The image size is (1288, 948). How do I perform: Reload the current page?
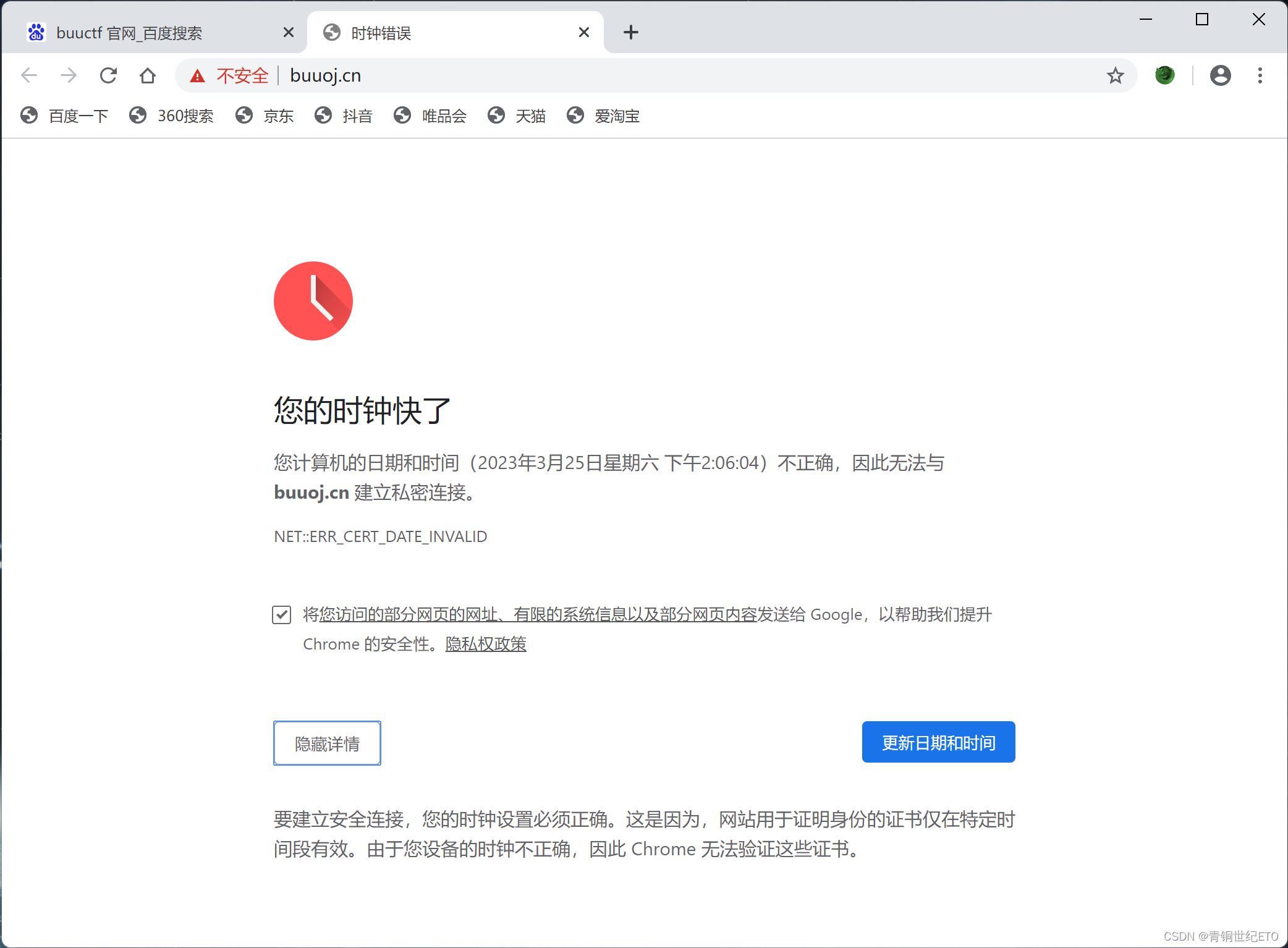pyautogui.click(x=108, y=75)
